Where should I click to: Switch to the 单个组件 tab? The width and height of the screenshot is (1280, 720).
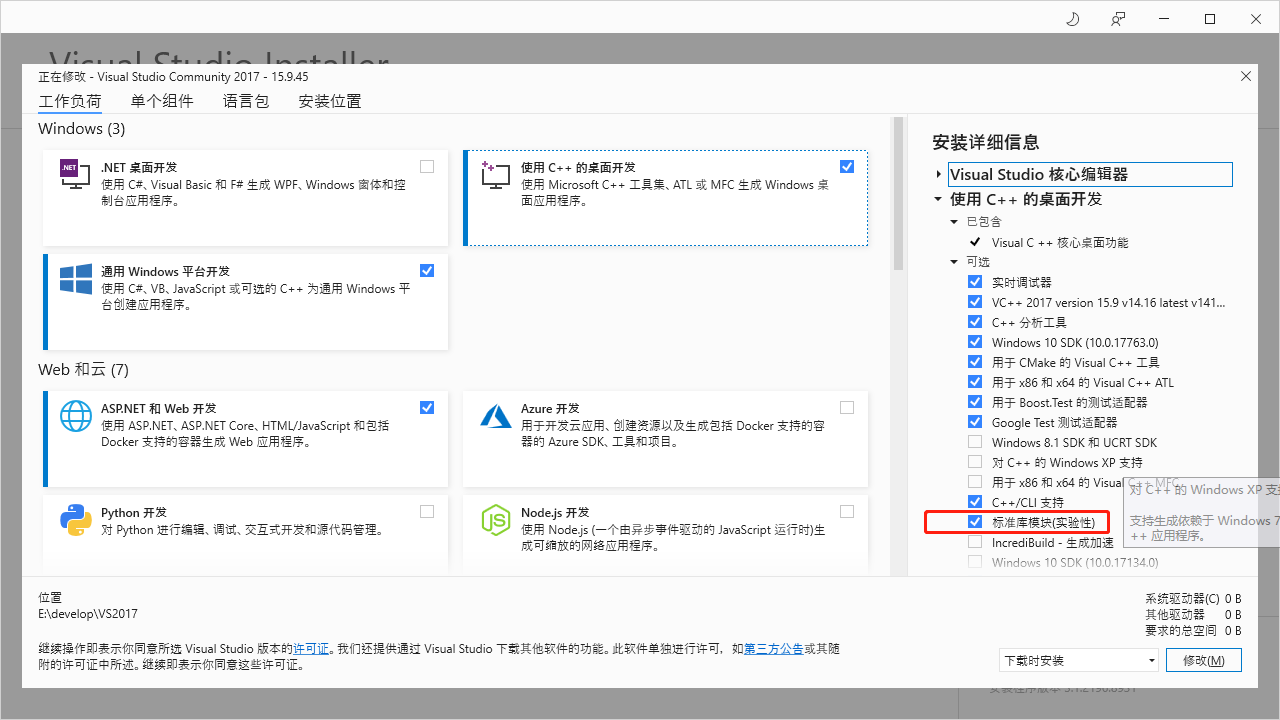click(162, 100)
